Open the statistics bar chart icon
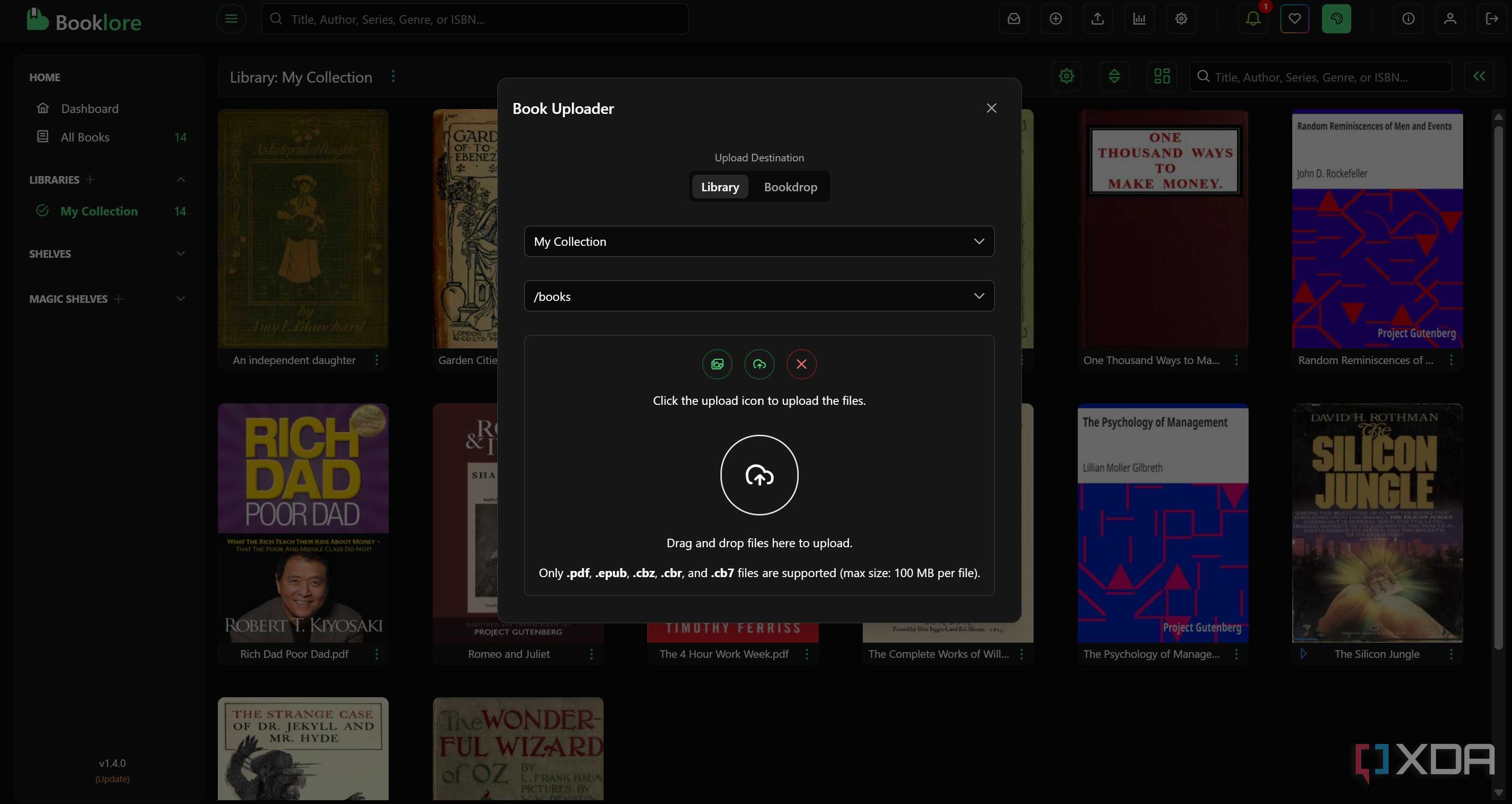 click(1139, 19)
